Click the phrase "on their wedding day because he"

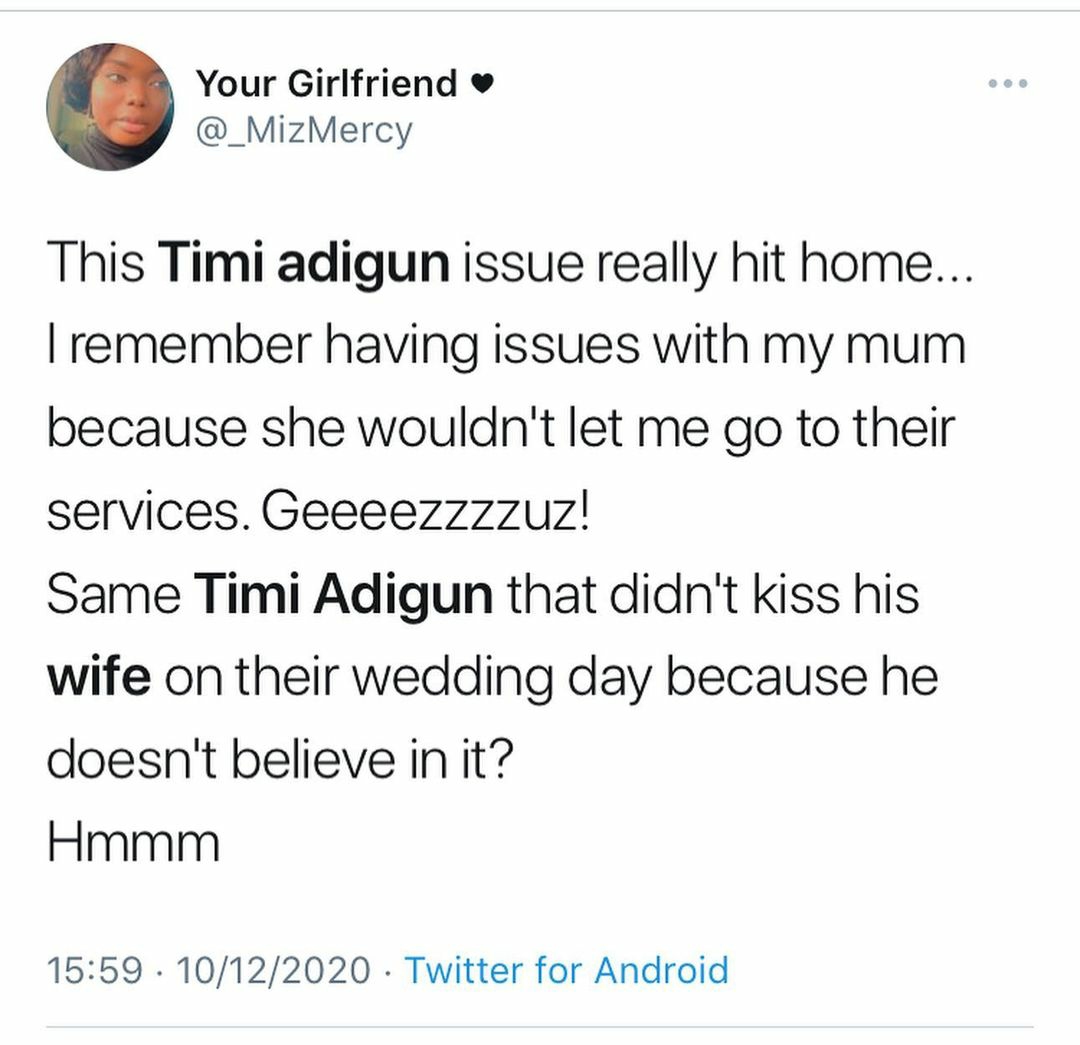(x=551, y=678)
